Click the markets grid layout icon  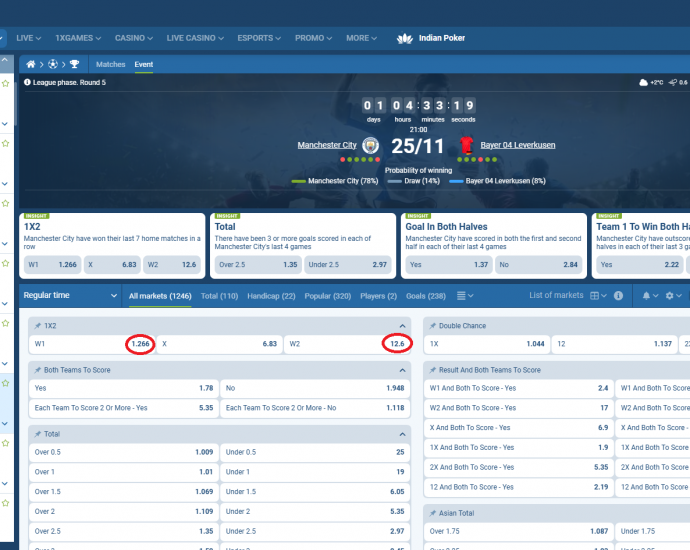pos(598,296)
